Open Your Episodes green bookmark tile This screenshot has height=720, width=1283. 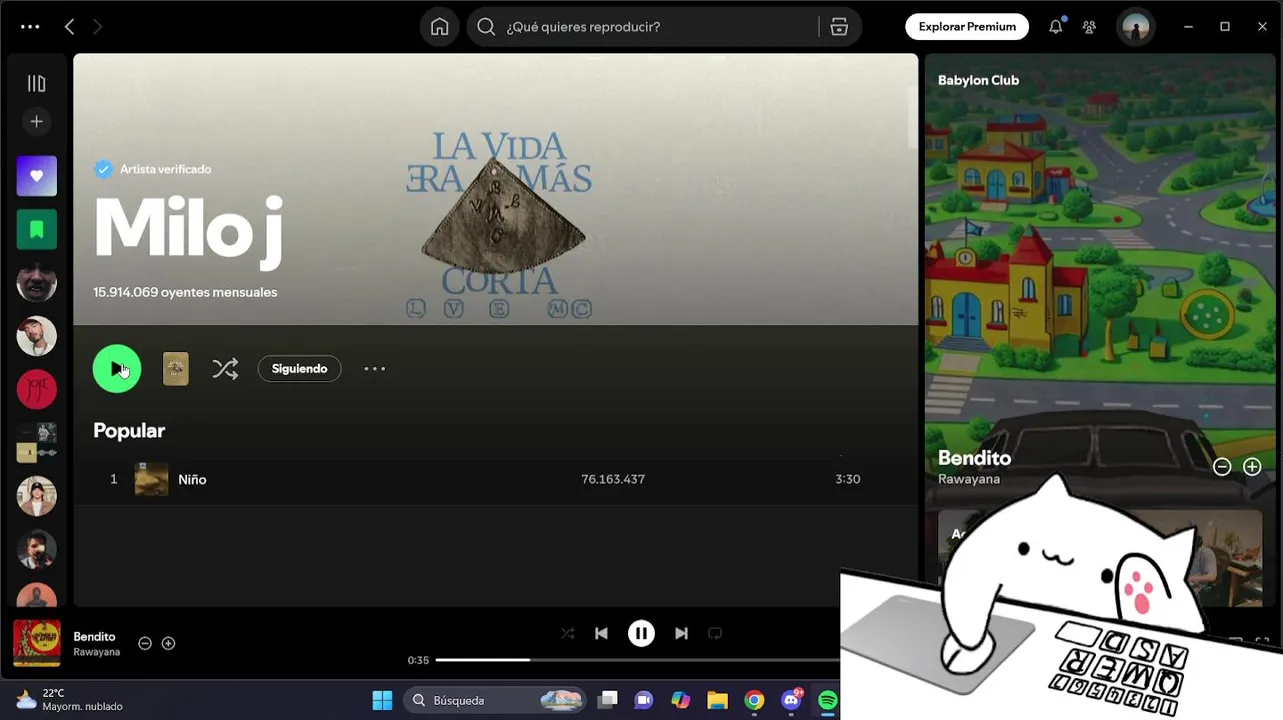click(x=36, y=230)
